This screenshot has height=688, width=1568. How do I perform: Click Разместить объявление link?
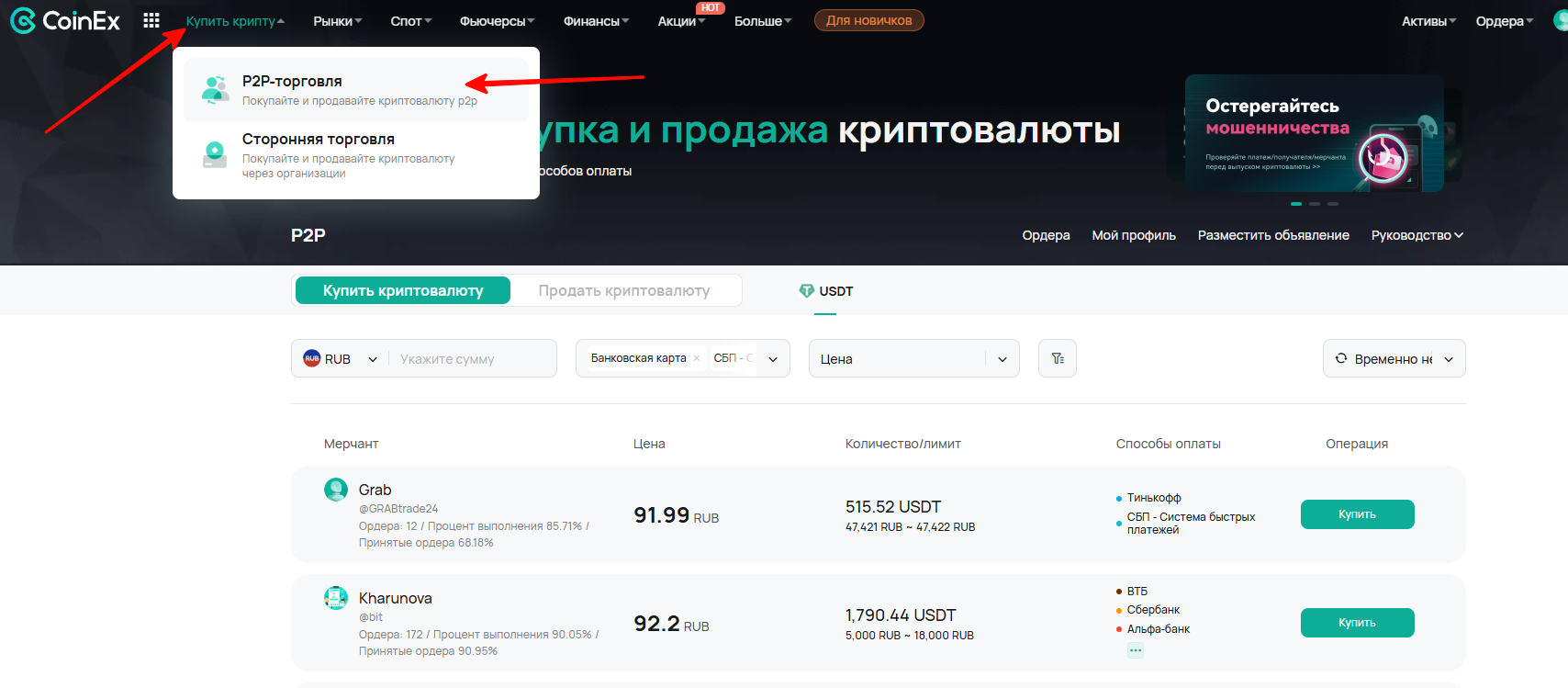point(1273,235)
